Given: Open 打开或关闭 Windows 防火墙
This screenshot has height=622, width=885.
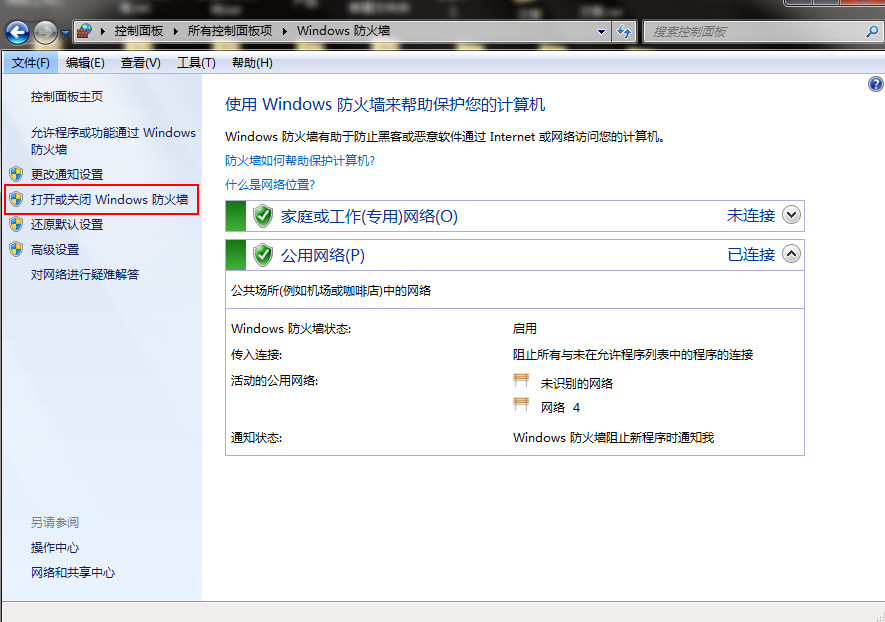Looking at the screenshot, I should pos(110,199).
